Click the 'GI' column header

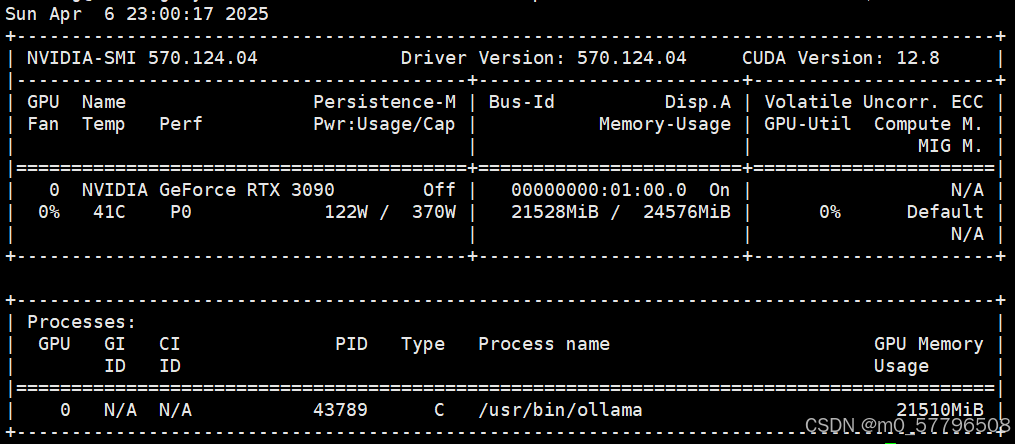pyautogui.click(x=115, y=344)
